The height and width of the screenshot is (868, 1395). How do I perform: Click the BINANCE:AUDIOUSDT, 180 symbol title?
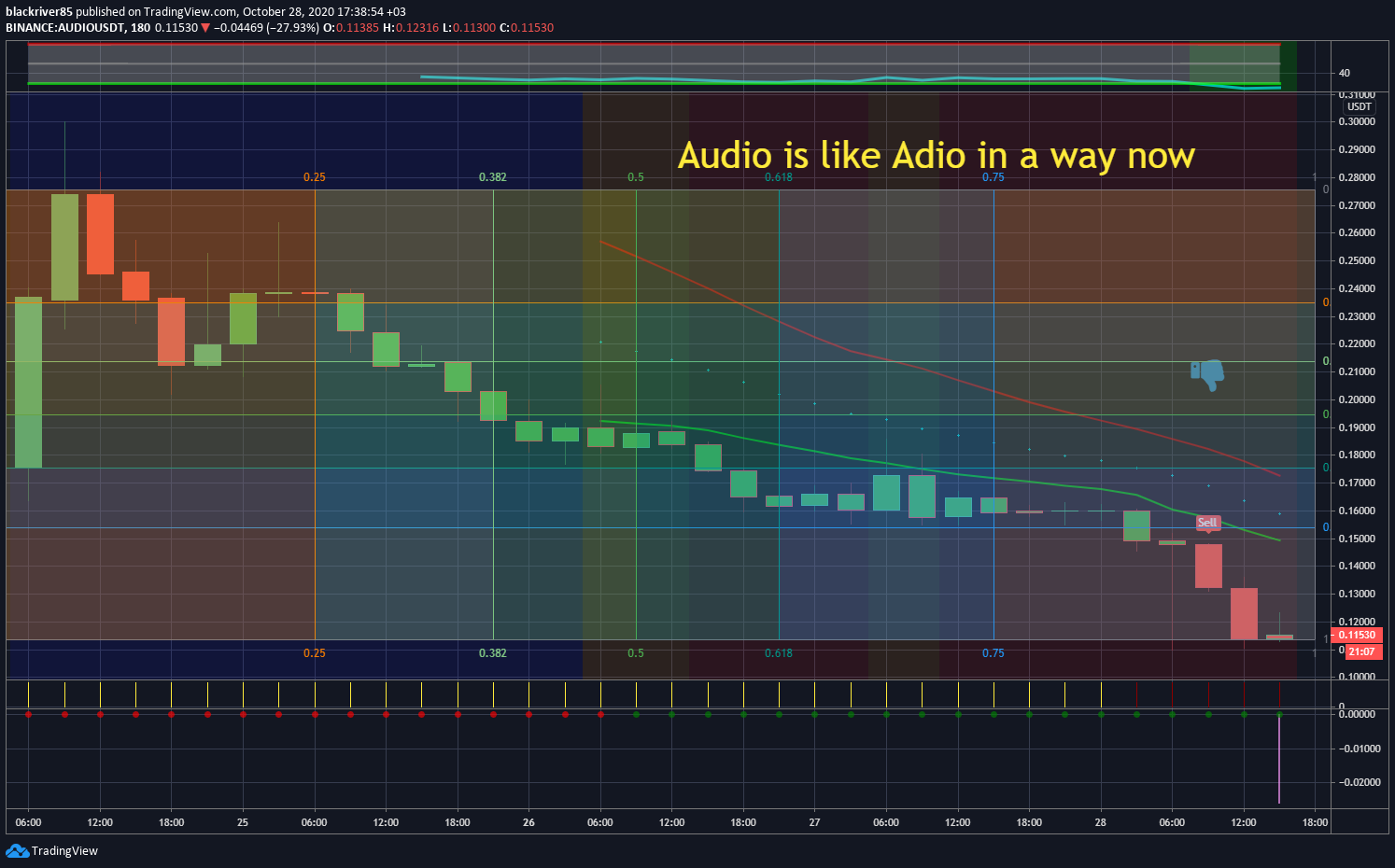(77, 28)
